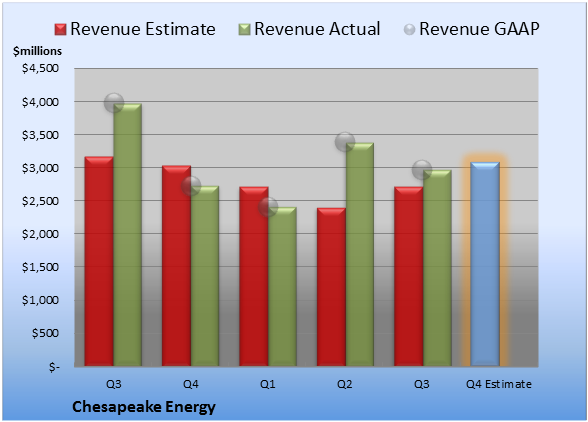Image resolution: width=588 pixels, height=422 pixels.
Task: Click the $4,000 axis value
Action: [x=40, y=102]
